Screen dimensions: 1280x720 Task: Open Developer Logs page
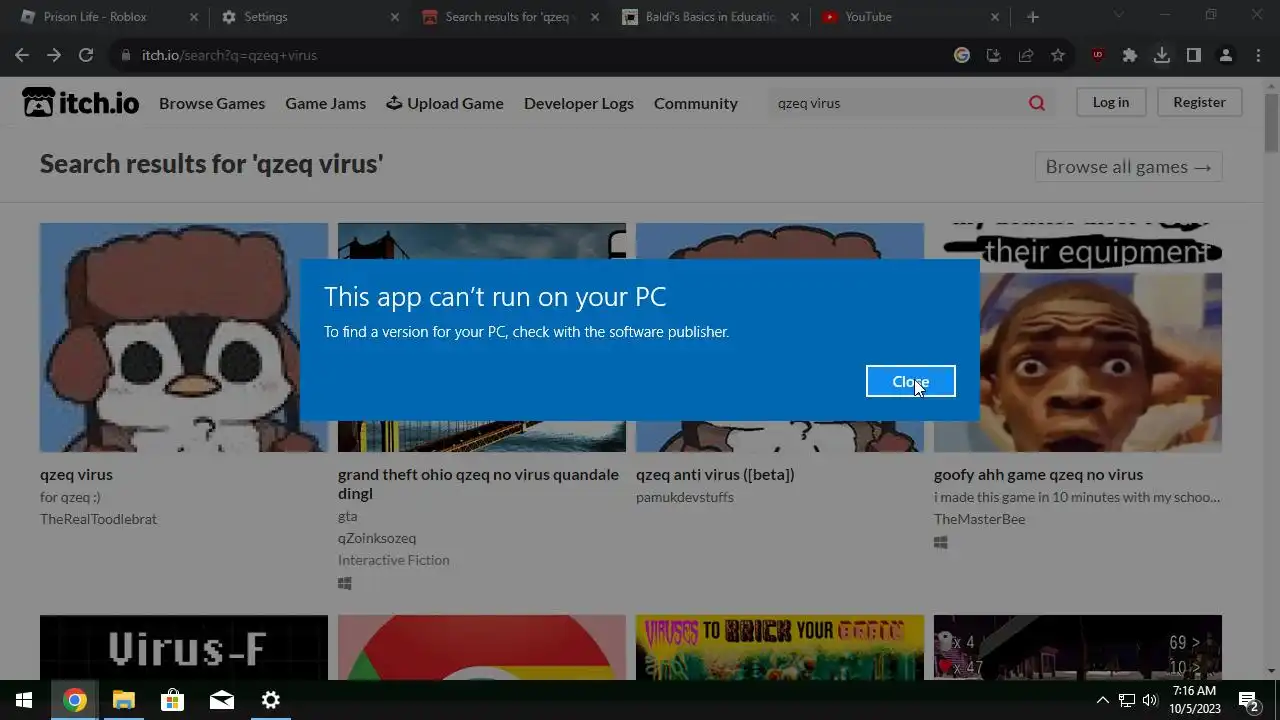[x=579, y=103]
